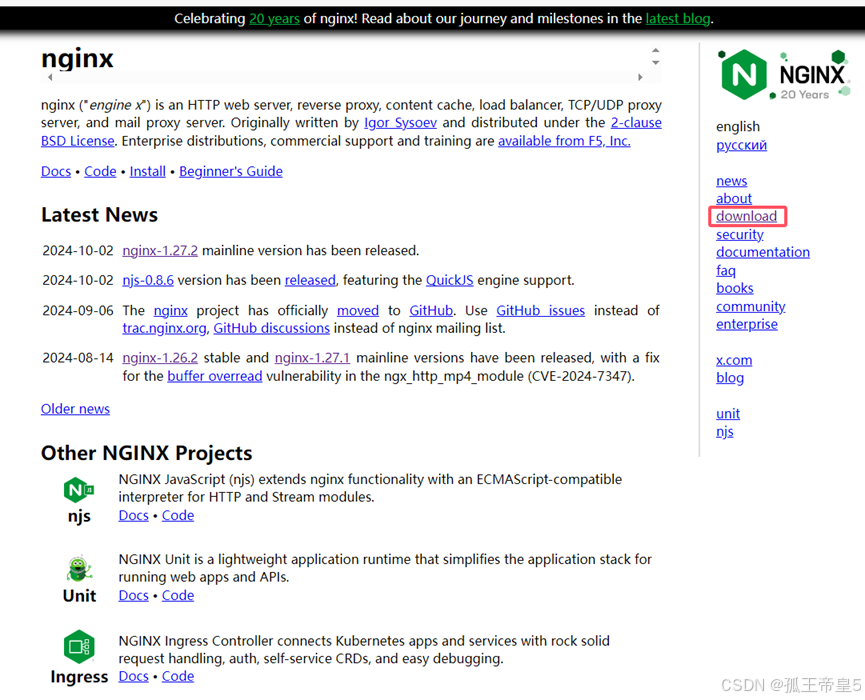Open the nginx-1.27.2 release link

tap(160, 250)
